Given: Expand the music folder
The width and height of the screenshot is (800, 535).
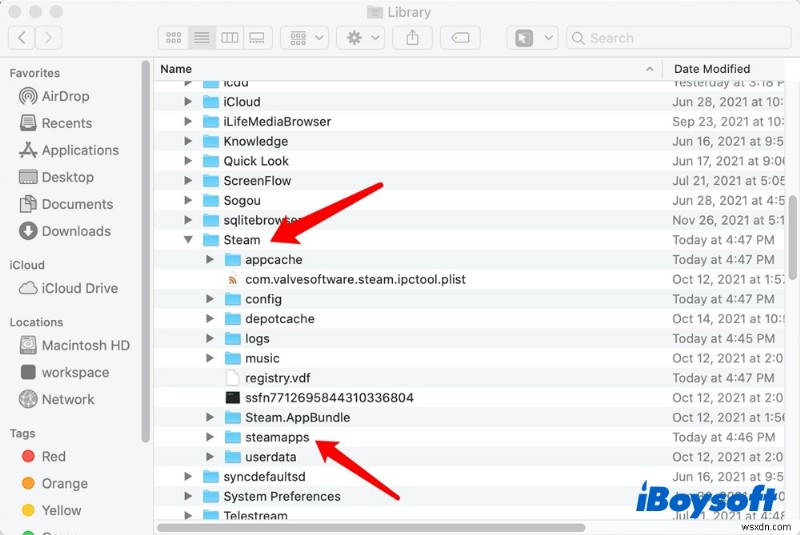Looking at the screenshot, I should point(210,358).
